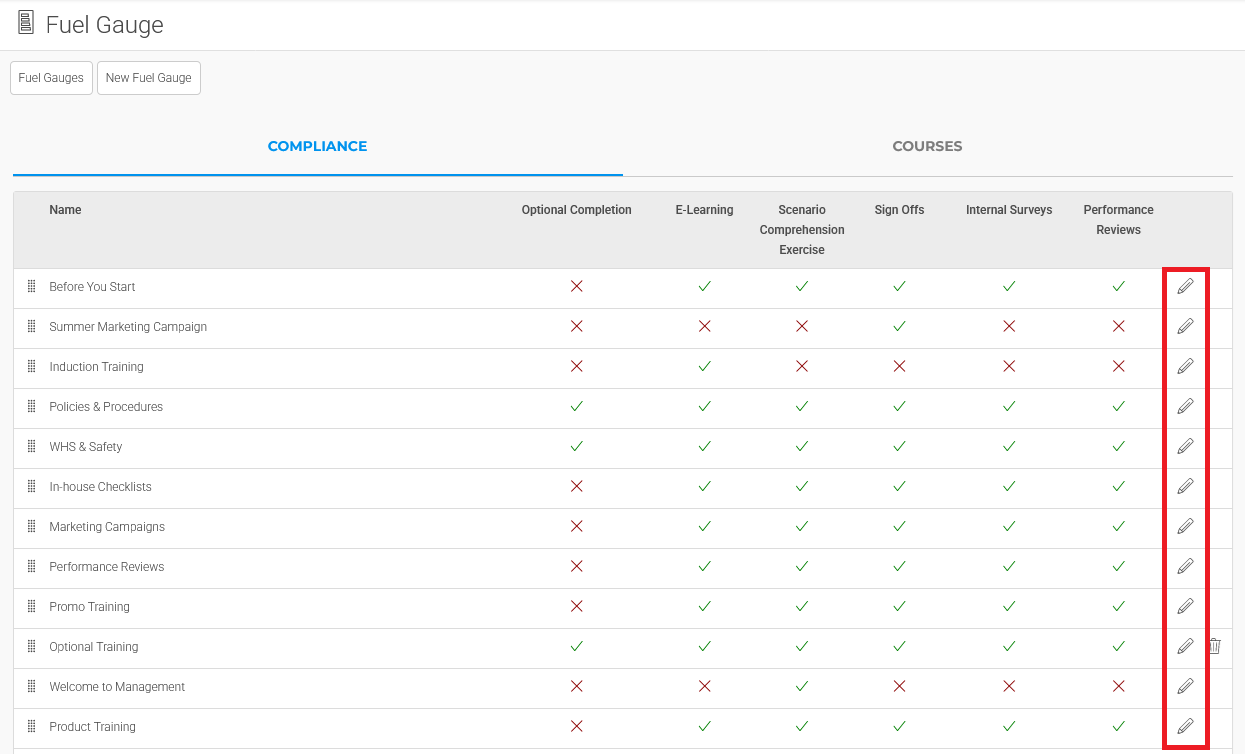
Task: Create a New Fuel Gauge
Action: 149,78
